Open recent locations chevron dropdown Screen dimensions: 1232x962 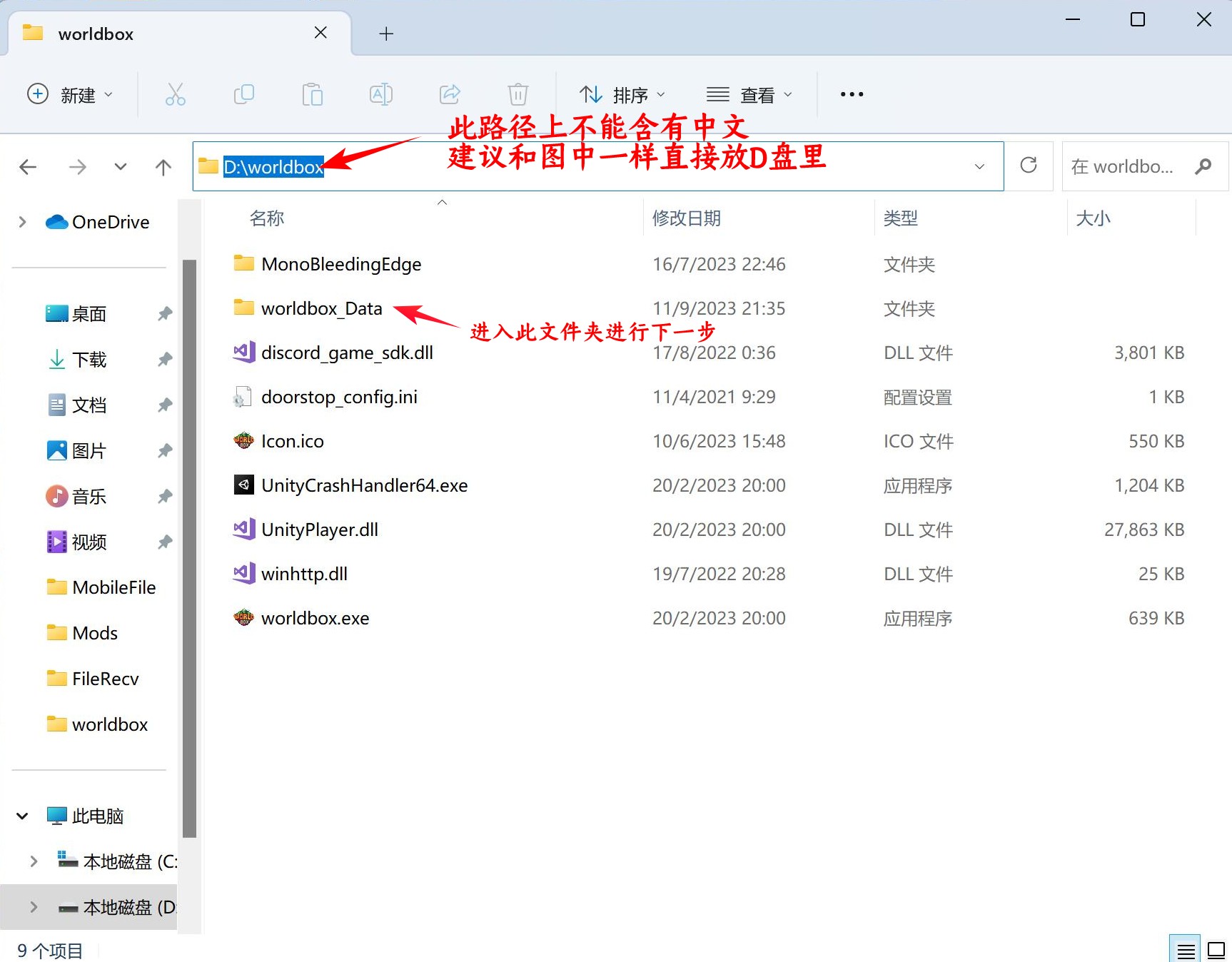pyautogui.click(x=121, y=167)
